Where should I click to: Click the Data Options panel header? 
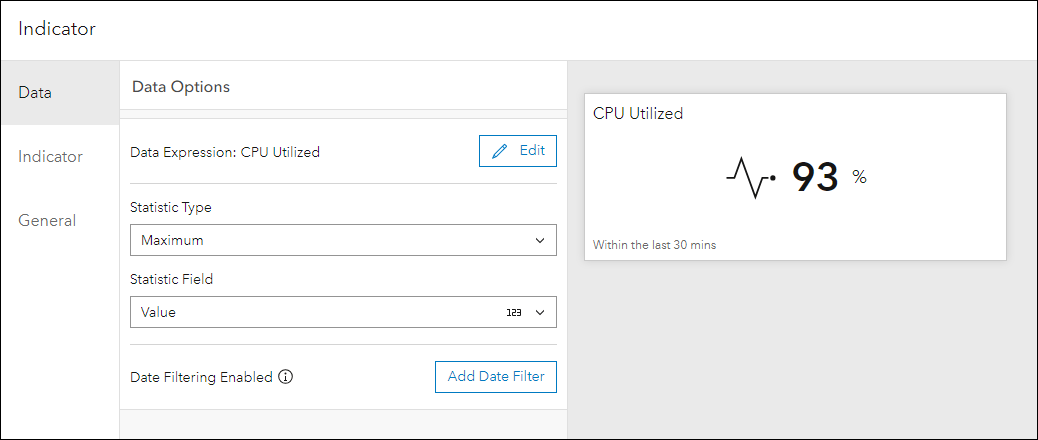(181, 87)
